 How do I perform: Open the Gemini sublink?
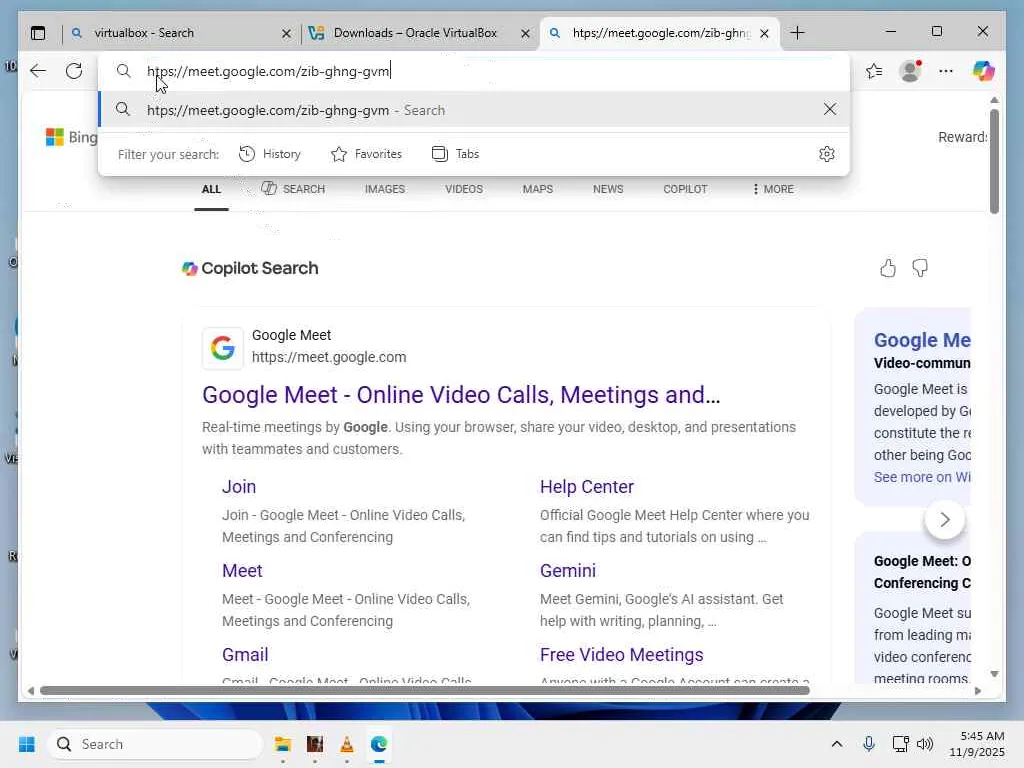(568, 571)
